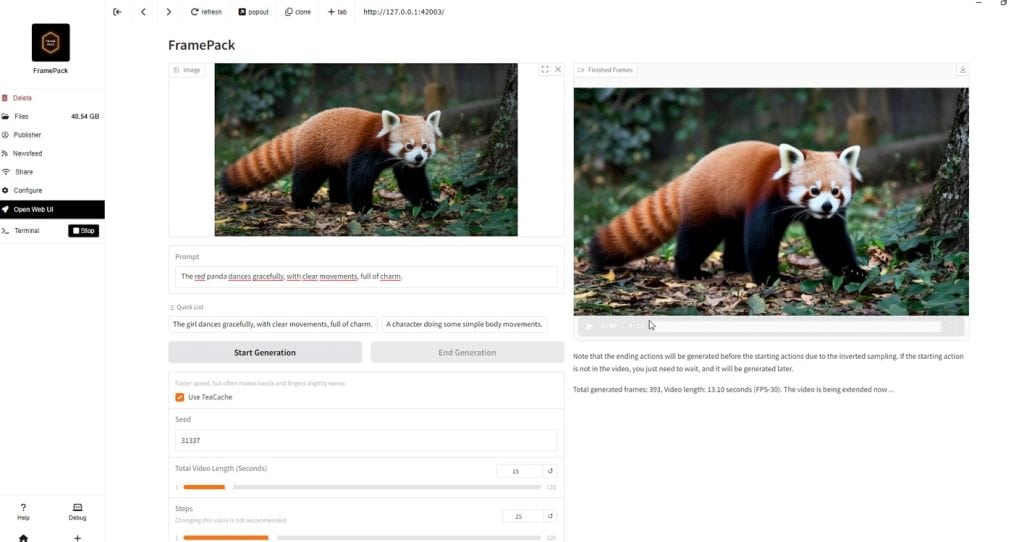This screenshot has width=1024, height=542.
Task: Click the Seed input field
Action: (x=366, y=440)
